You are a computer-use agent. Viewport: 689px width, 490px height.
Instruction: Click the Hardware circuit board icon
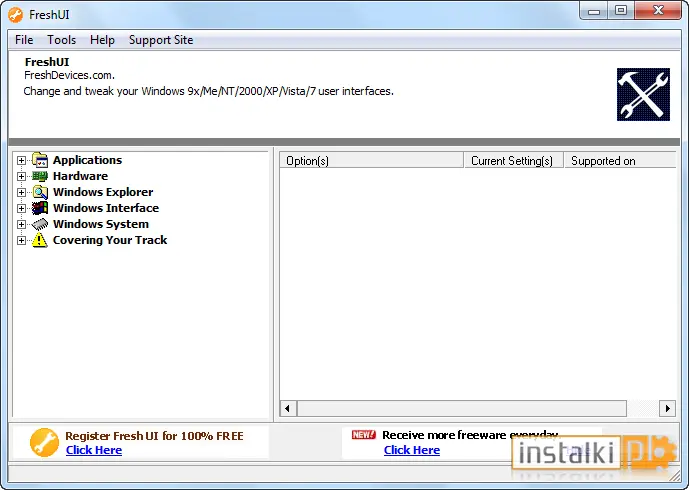click(40, 176)
